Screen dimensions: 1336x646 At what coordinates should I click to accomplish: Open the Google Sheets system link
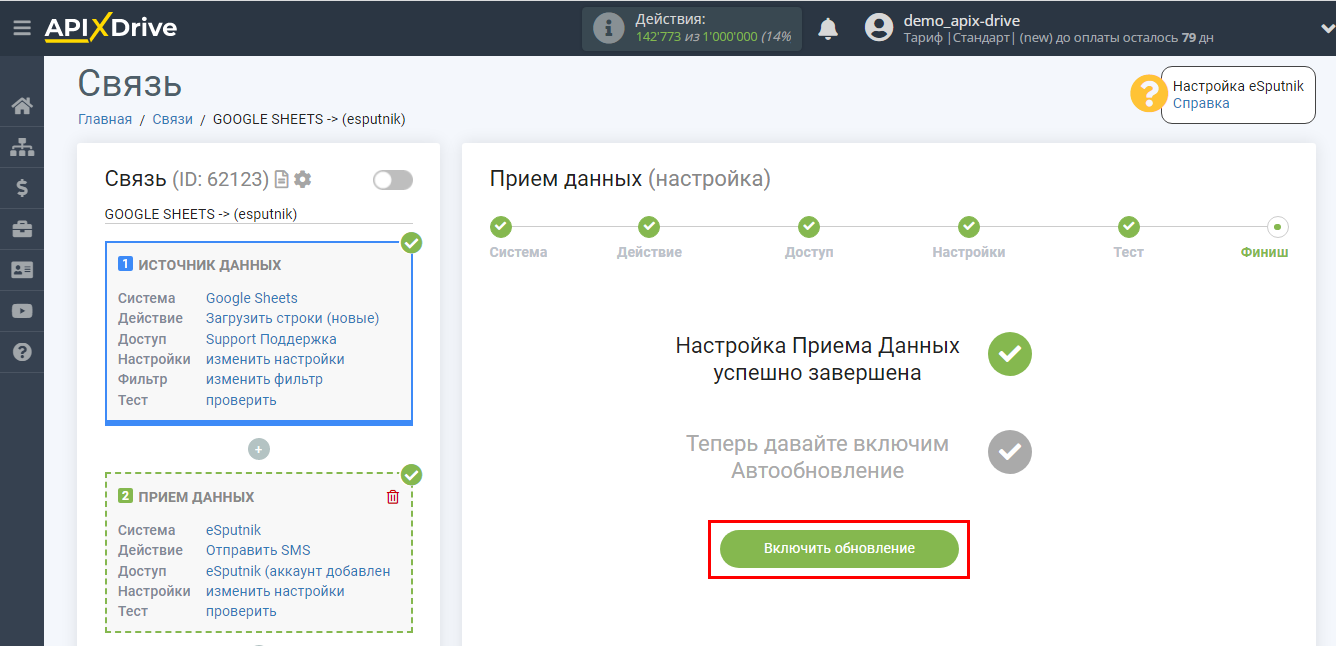(x=252, y=298)
